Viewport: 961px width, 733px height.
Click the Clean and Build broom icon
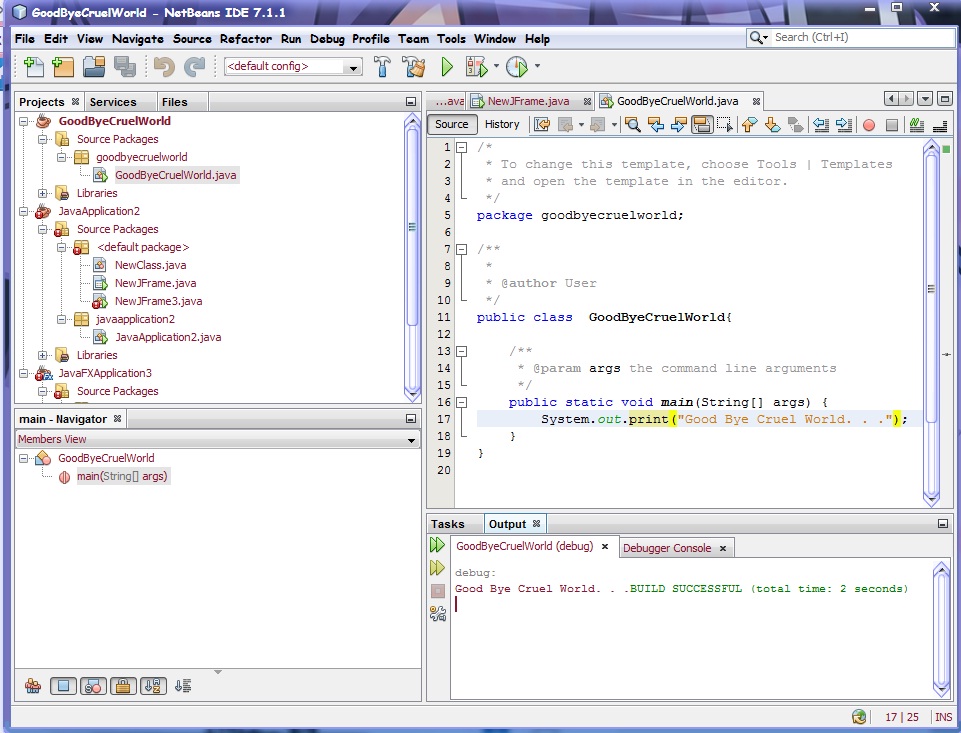tap(414, 66)
